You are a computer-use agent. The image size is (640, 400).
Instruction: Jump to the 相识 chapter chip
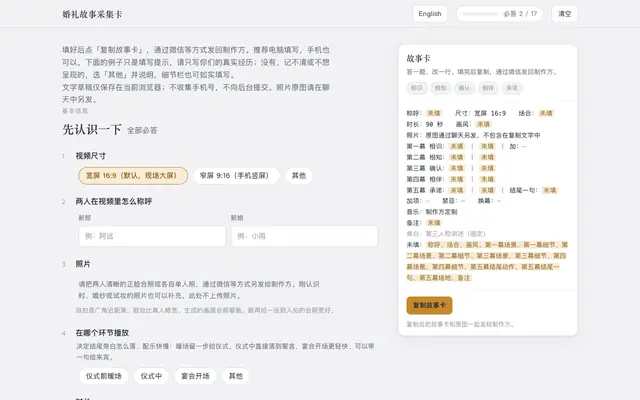click(x=417, y=88)
